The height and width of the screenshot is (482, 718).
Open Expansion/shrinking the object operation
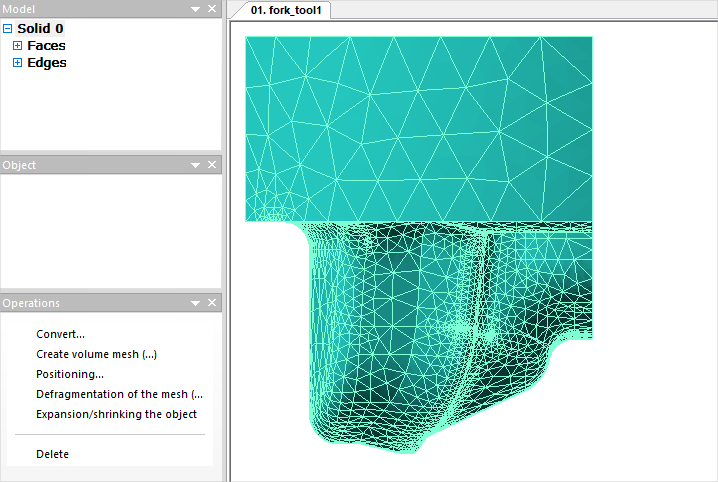(x=116, y=414)
